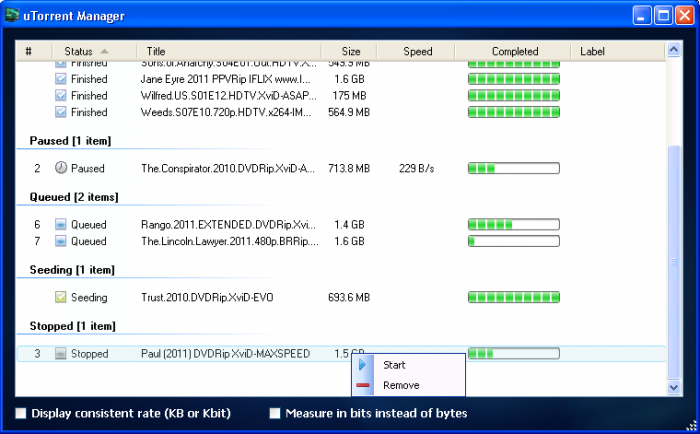Select The.Lincoln.Lawyer.2011.480p title
Viewport: 700px width, 434px height.
pos(229,241)
